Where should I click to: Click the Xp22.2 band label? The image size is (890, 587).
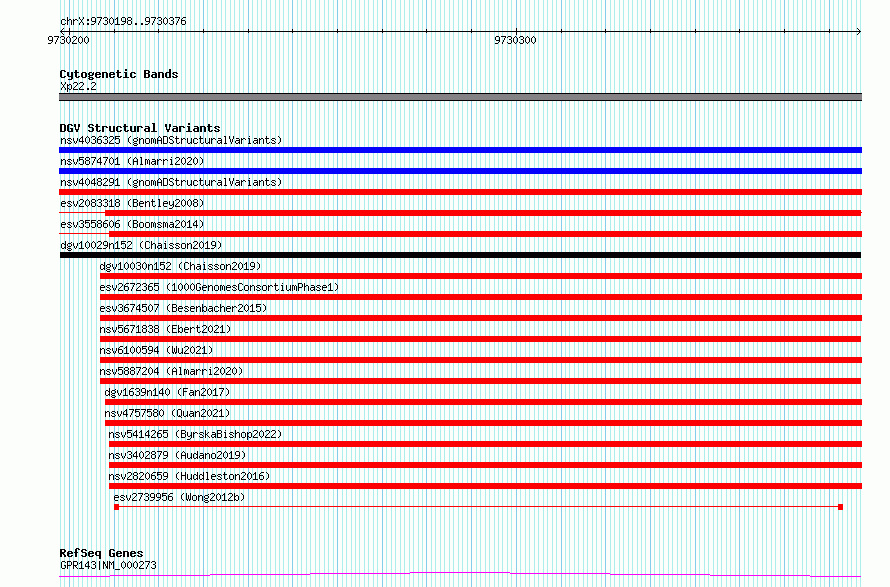[x=78, y=86]
